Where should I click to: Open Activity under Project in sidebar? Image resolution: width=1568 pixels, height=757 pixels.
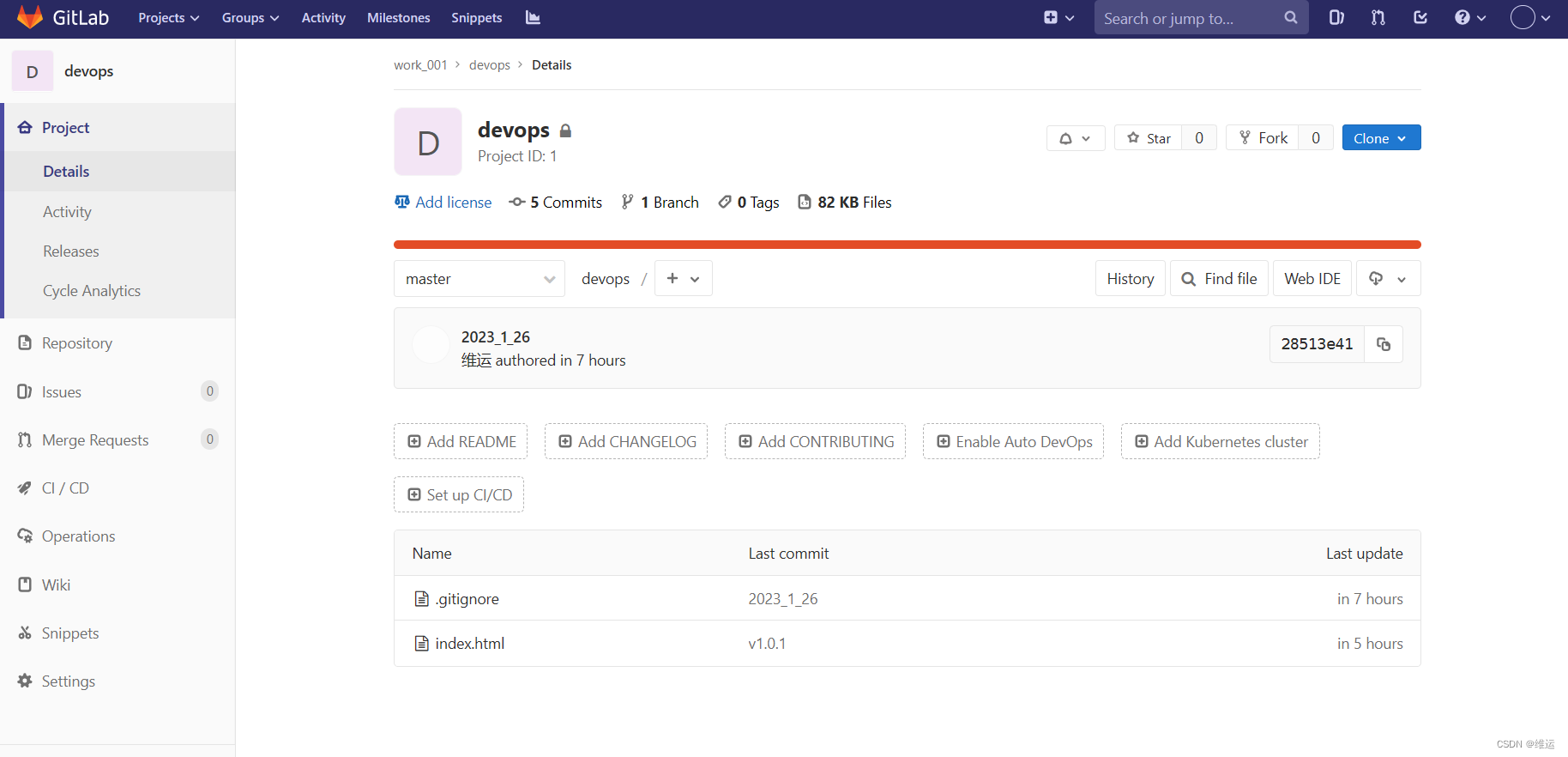(119, 212)
